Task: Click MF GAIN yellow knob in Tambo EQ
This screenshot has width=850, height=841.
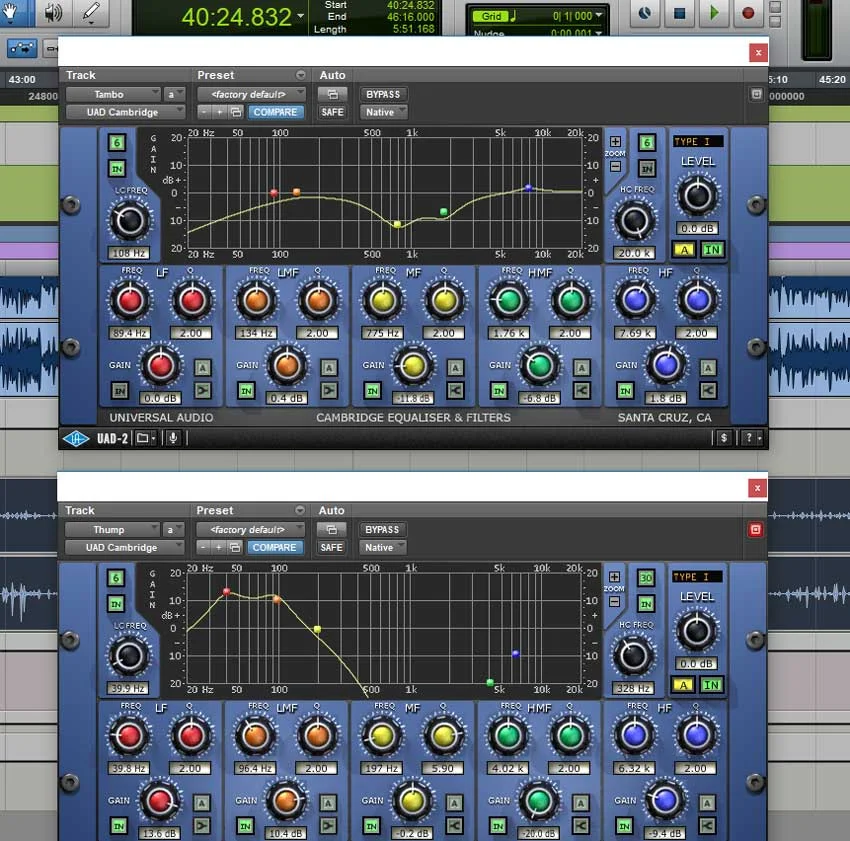Action: [x=413, y=367]
